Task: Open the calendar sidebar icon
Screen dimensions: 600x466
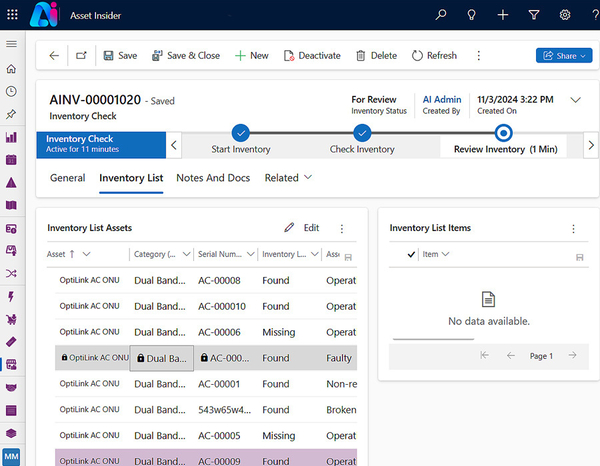Action: pyautogui.click(x=11, y=160)
